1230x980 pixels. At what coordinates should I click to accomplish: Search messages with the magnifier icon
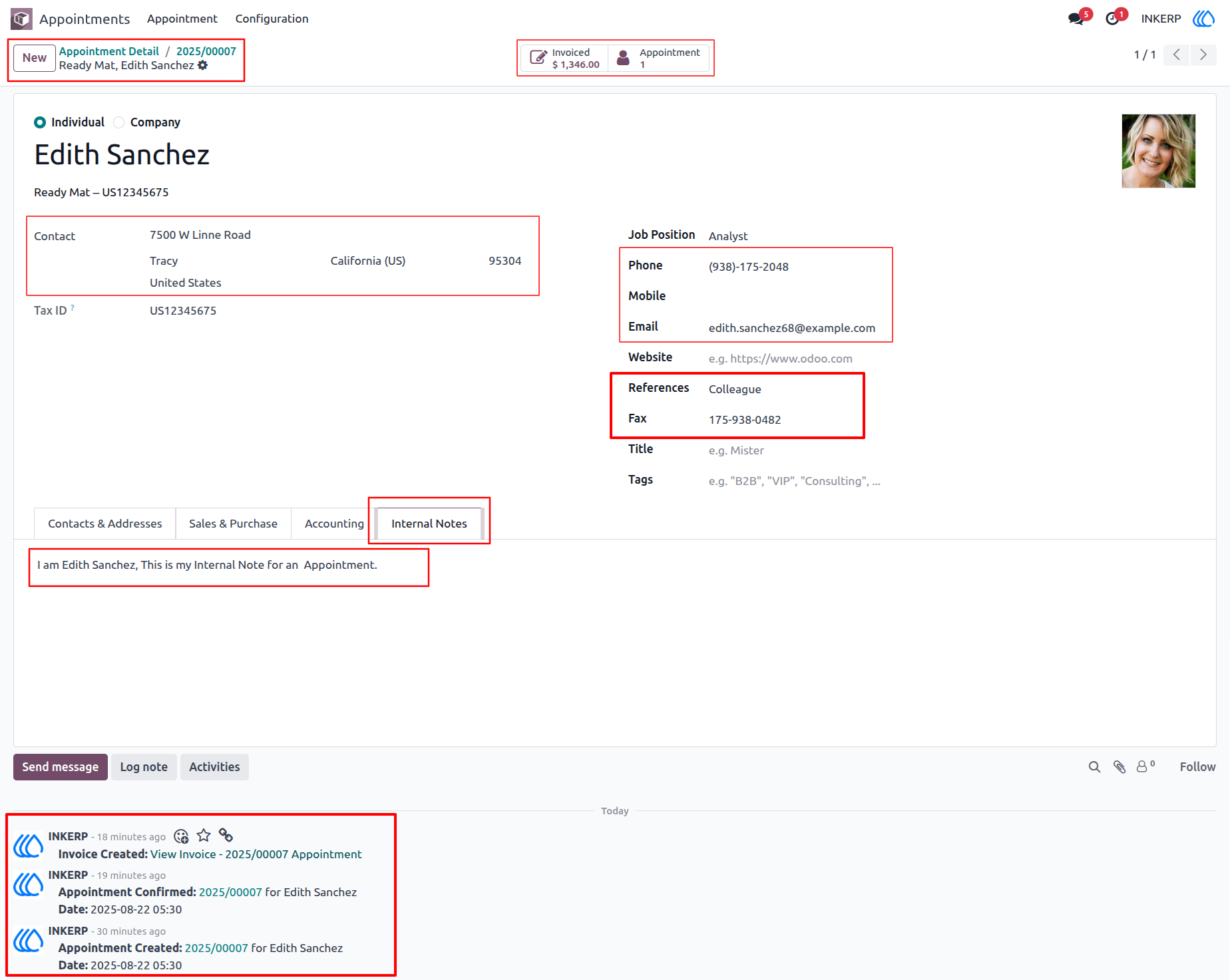[x=1094, y=767]
